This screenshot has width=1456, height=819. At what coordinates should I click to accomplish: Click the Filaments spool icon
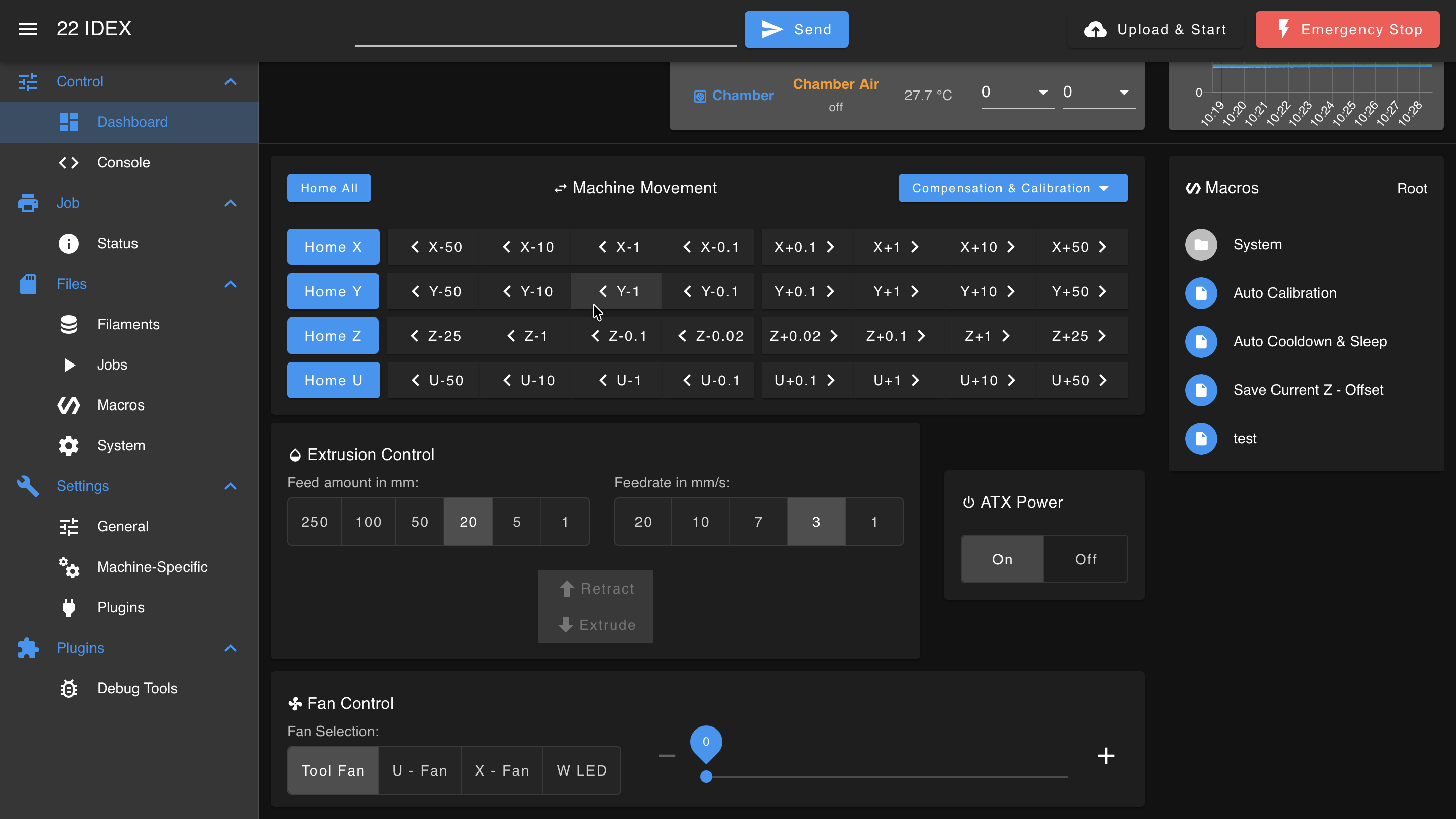pyautogui.click(x=68, y=325)
